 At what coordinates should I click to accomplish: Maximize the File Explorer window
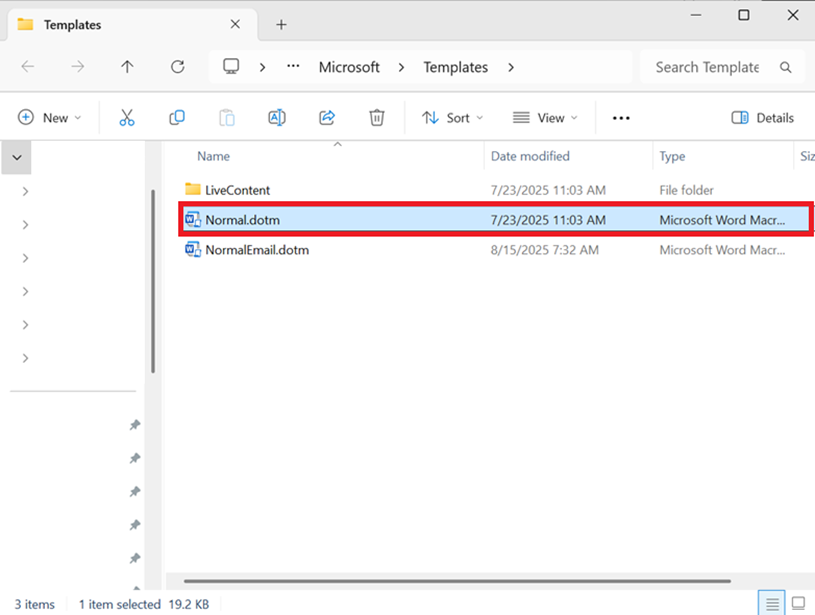[744, 15]
